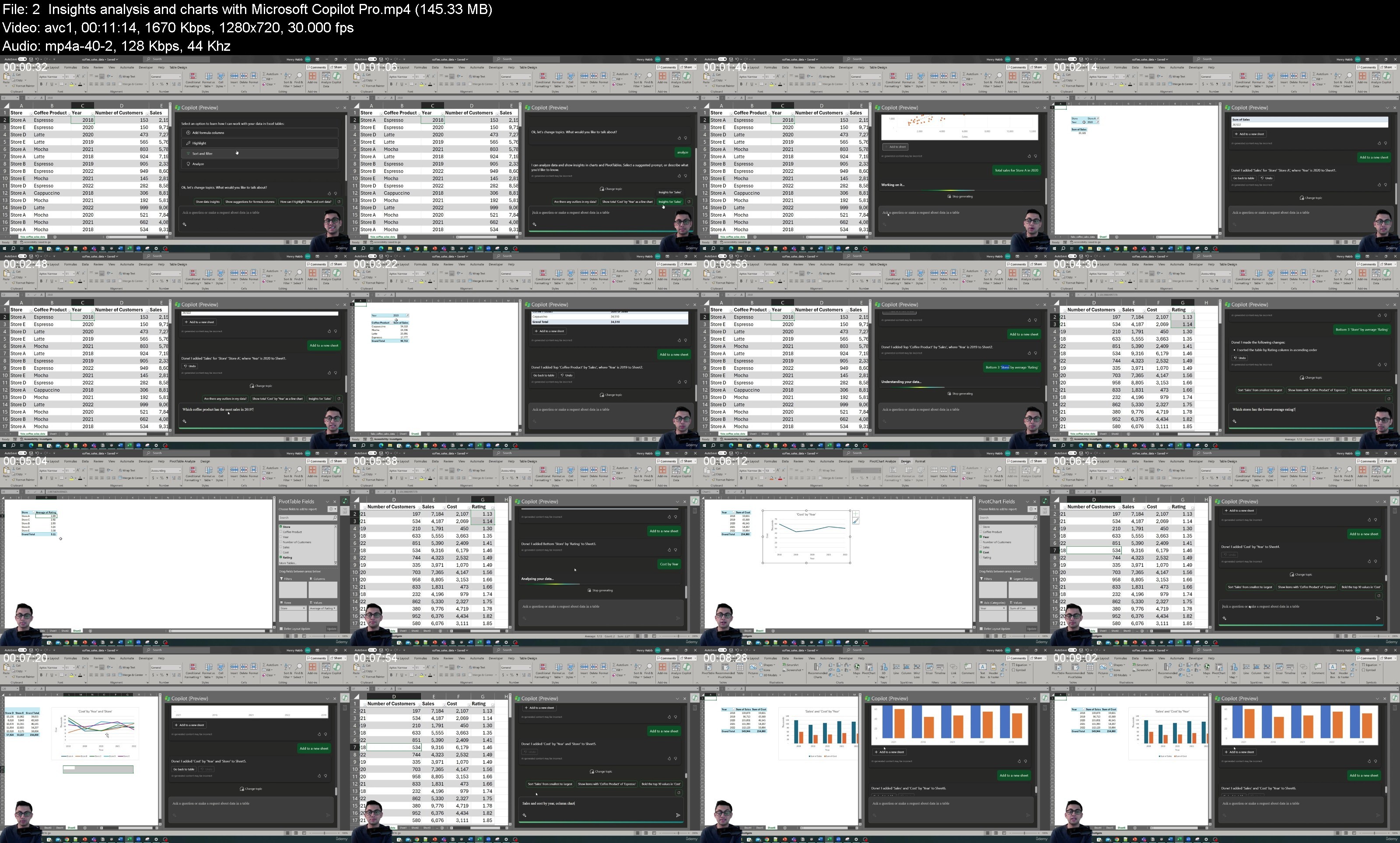Open Table Design tab in 00:00:32 frame
1400x843 pixels.
point(178,67)
